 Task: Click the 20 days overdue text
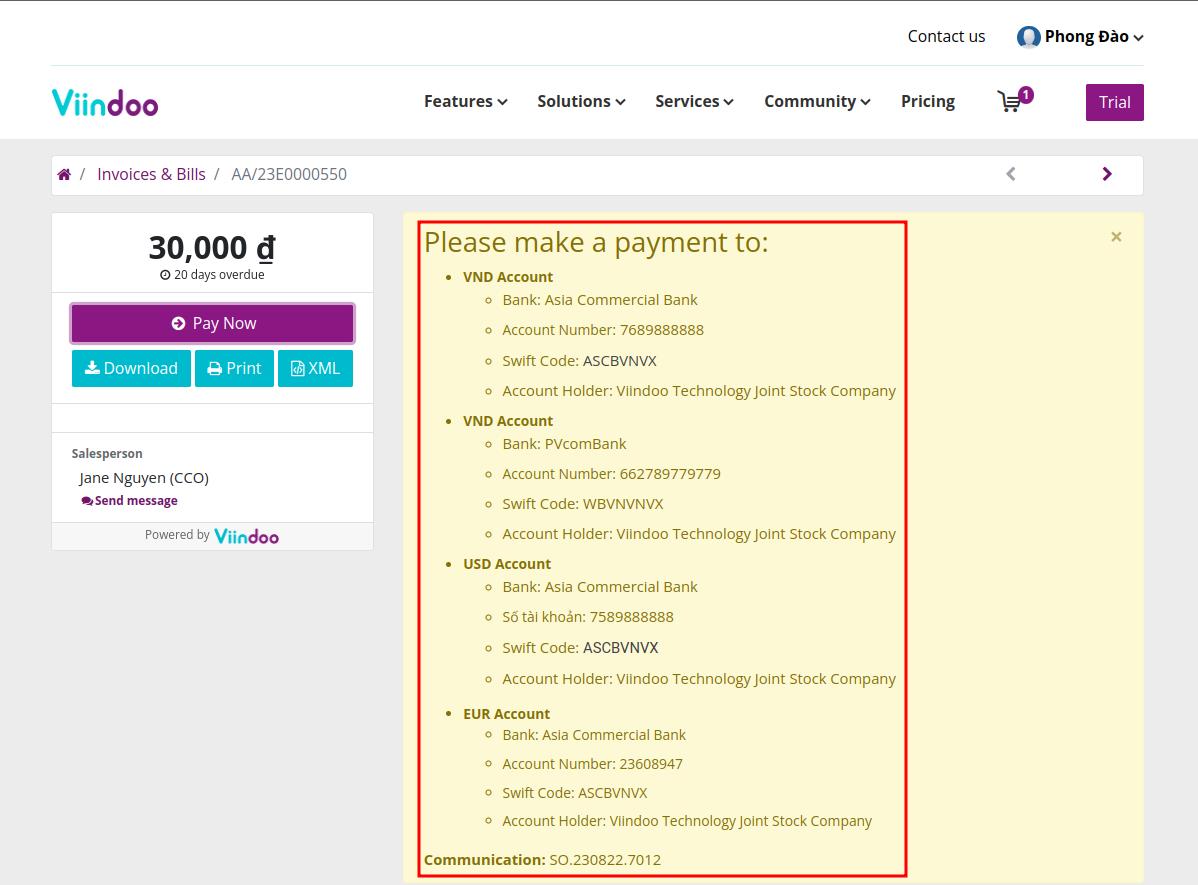[212, 274]
